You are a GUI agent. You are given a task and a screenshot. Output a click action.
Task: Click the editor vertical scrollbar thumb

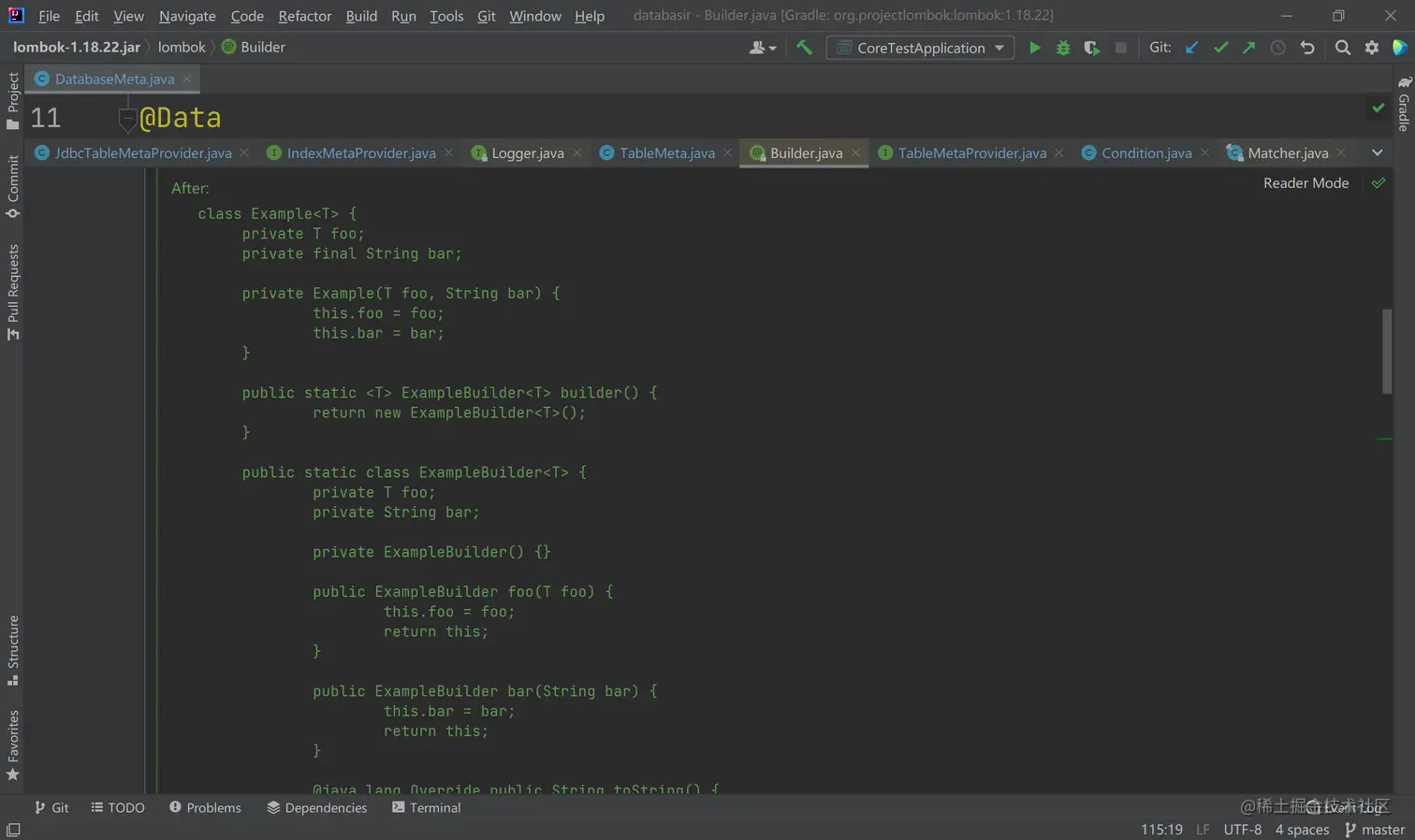pos(1387,352)
